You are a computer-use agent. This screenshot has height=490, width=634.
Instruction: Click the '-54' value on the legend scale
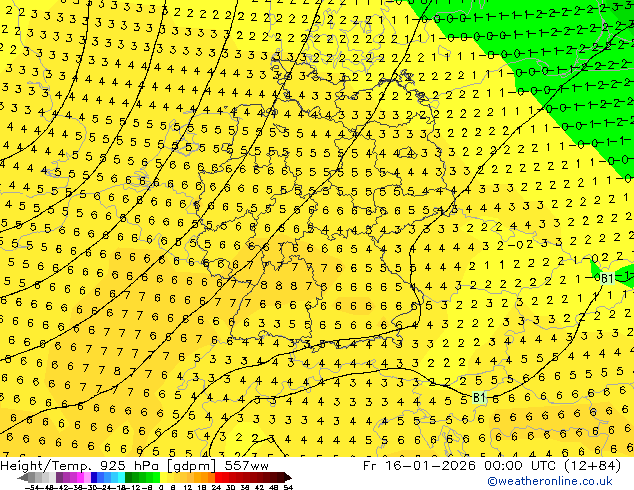(x=32, y=487)
